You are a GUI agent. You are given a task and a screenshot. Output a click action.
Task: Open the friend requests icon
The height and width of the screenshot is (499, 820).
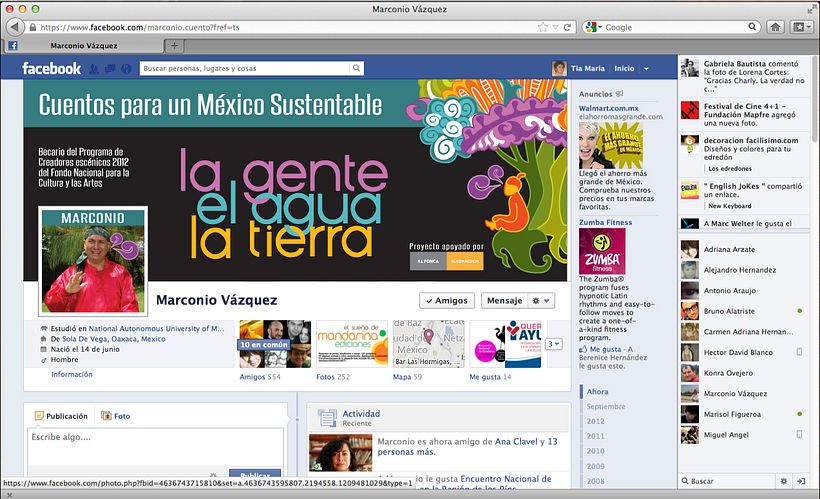tap(94, 69)
